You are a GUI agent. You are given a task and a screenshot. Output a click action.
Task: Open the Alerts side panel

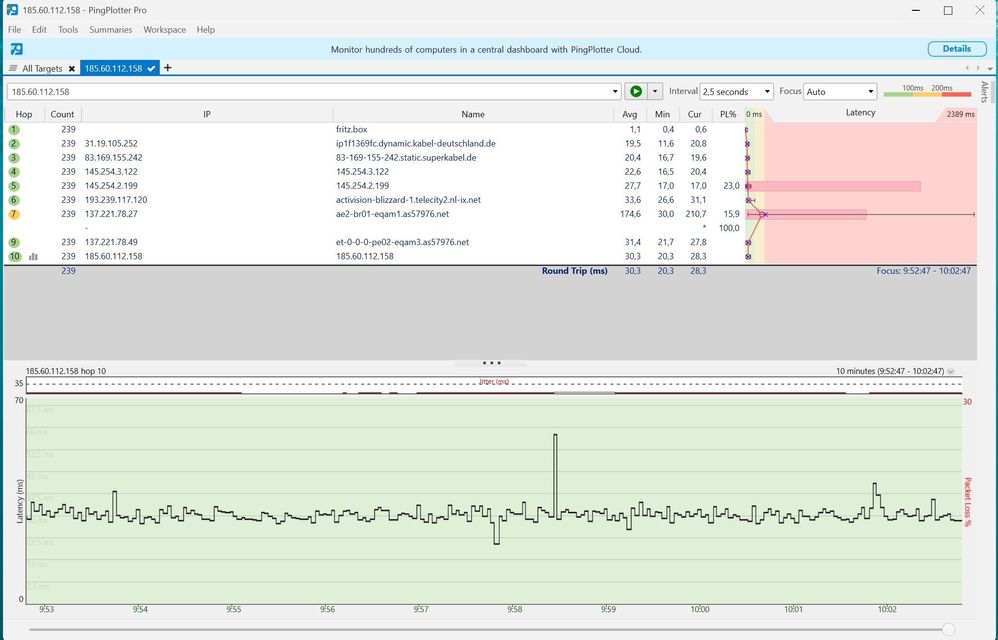pos(985,90)
